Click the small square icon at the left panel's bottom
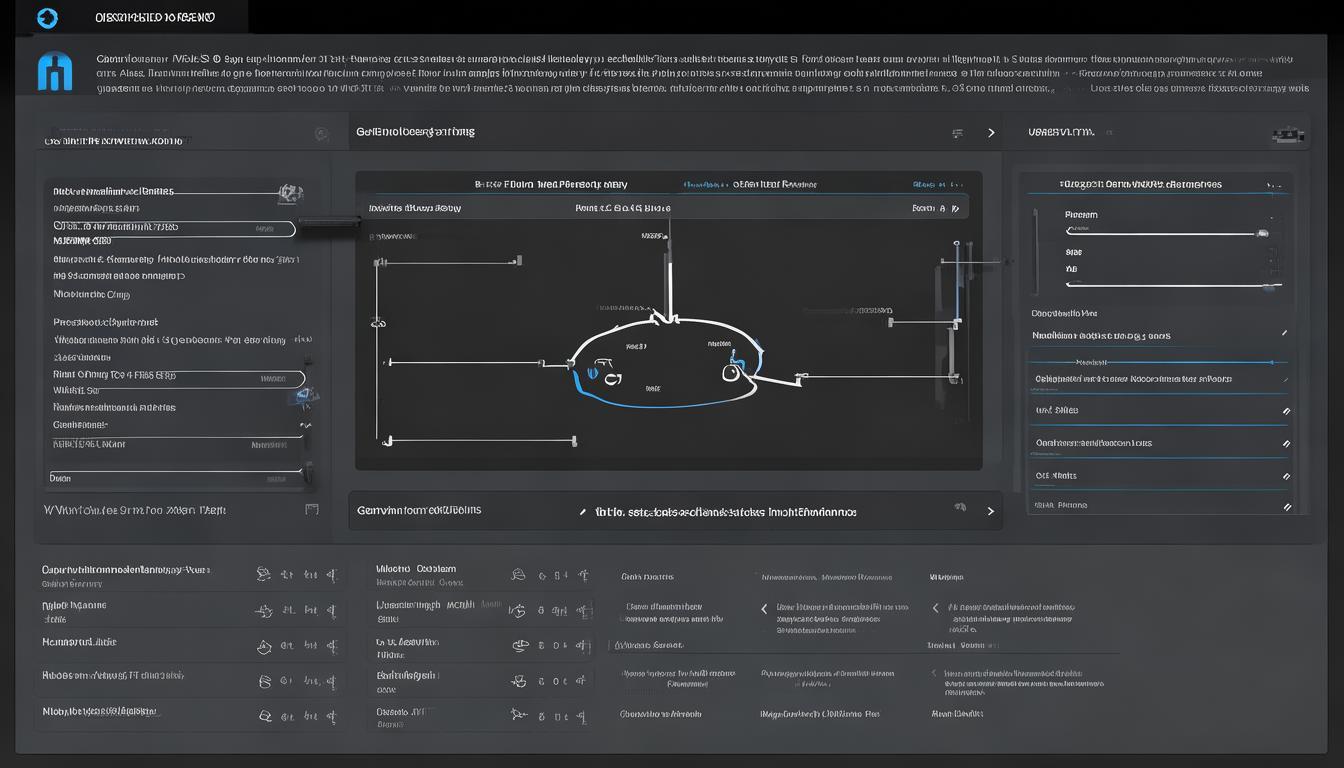Image resolution: width=1344 pixels, height=768 pixels. pyautogui.click(x=311, y=509)
